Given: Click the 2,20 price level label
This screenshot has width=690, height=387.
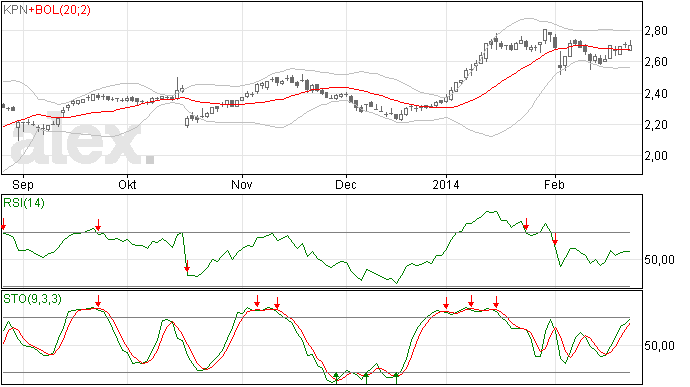Looking at the screenshot, I should pos(656,125).
